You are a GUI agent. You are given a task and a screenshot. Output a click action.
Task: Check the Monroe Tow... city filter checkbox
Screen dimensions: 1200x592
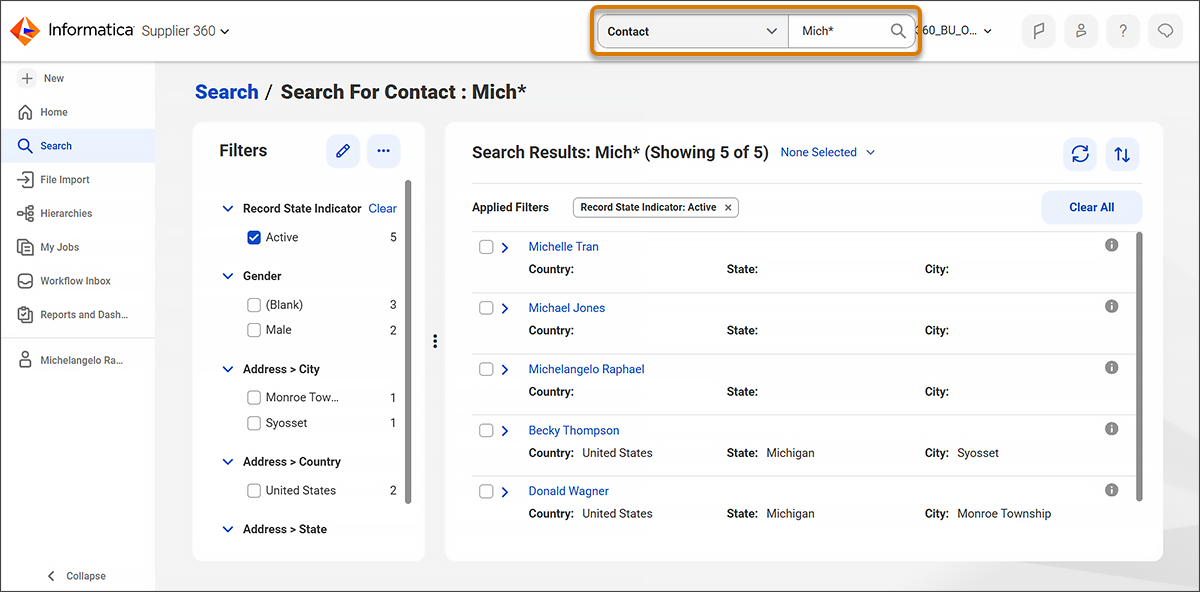pos(254,398)
